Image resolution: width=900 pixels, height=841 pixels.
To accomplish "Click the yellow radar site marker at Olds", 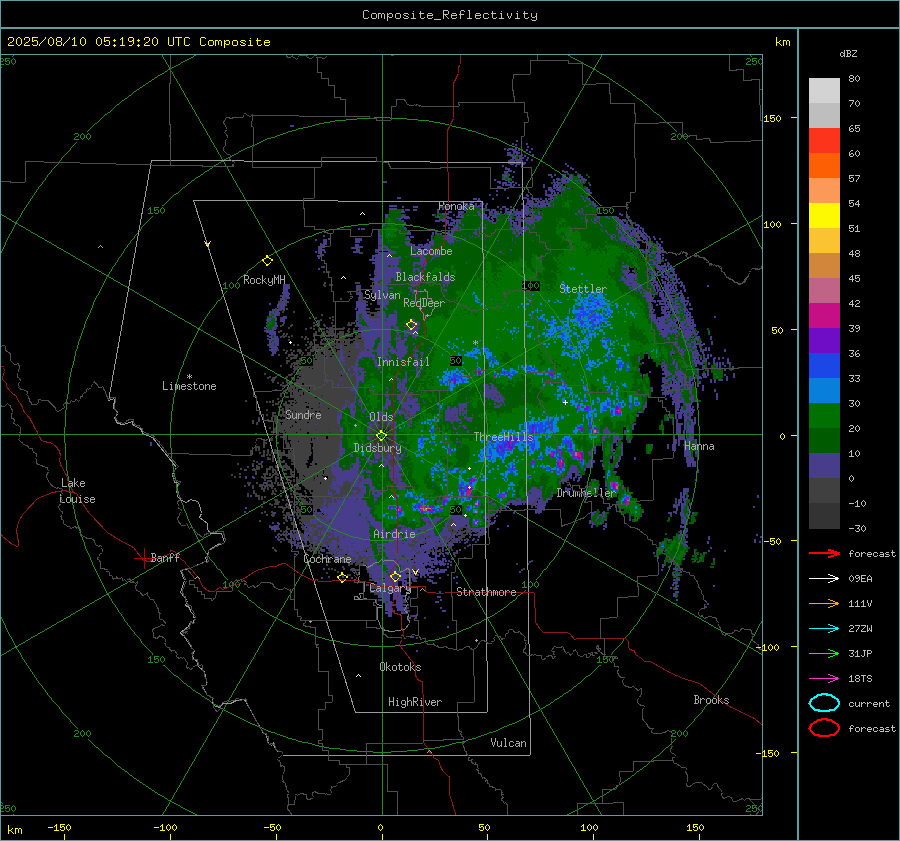I will point(381,436).
